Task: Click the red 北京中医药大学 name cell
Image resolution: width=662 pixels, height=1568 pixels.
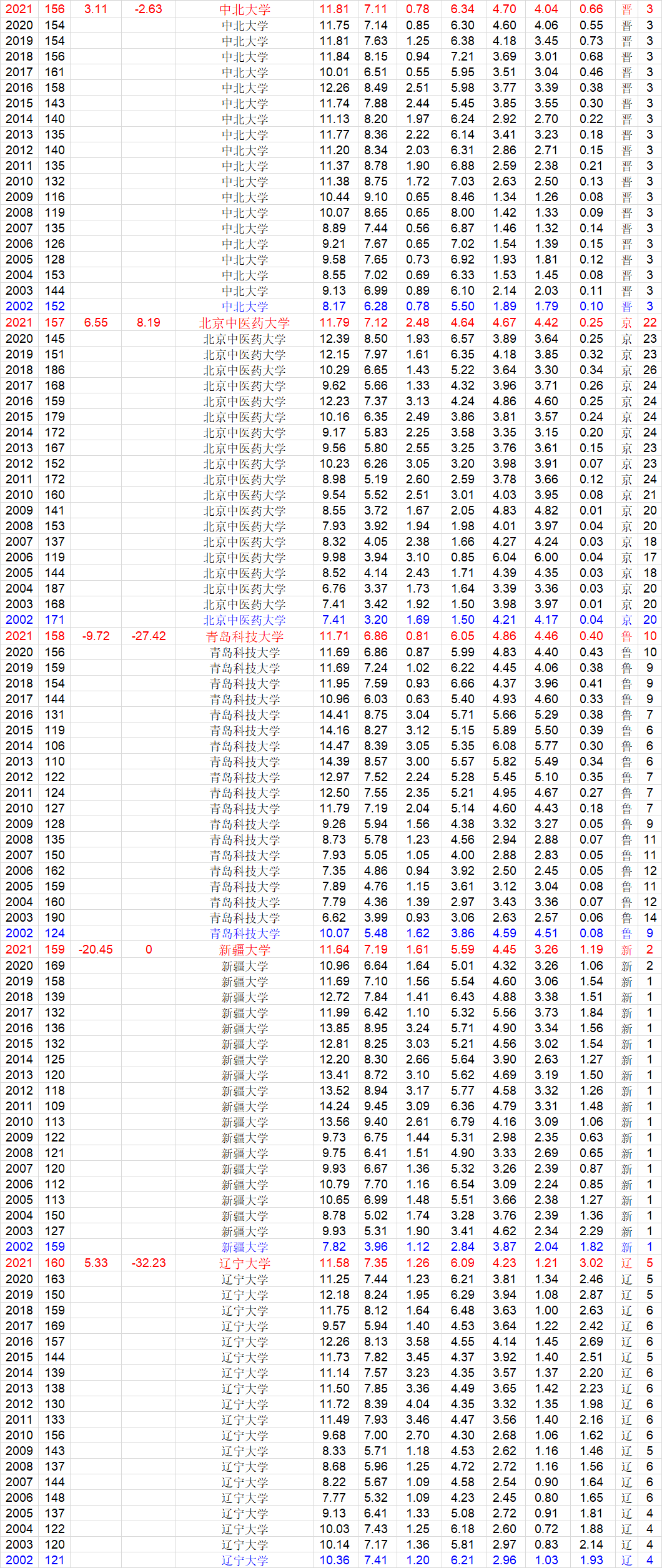Action: pos(245,323)
